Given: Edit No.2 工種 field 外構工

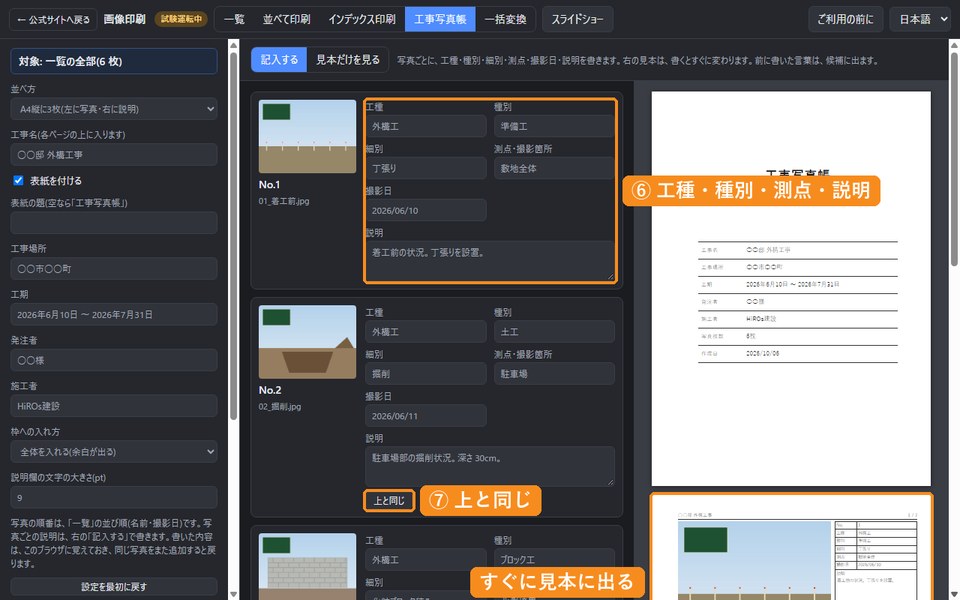Looking at the screenshot, I should click(426, 332).
